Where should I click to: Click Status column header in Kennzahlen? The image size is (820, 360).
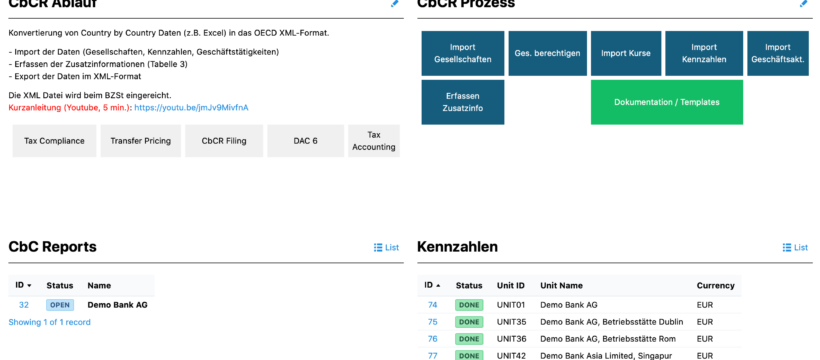pyautogui.click(x=469, y=286)
